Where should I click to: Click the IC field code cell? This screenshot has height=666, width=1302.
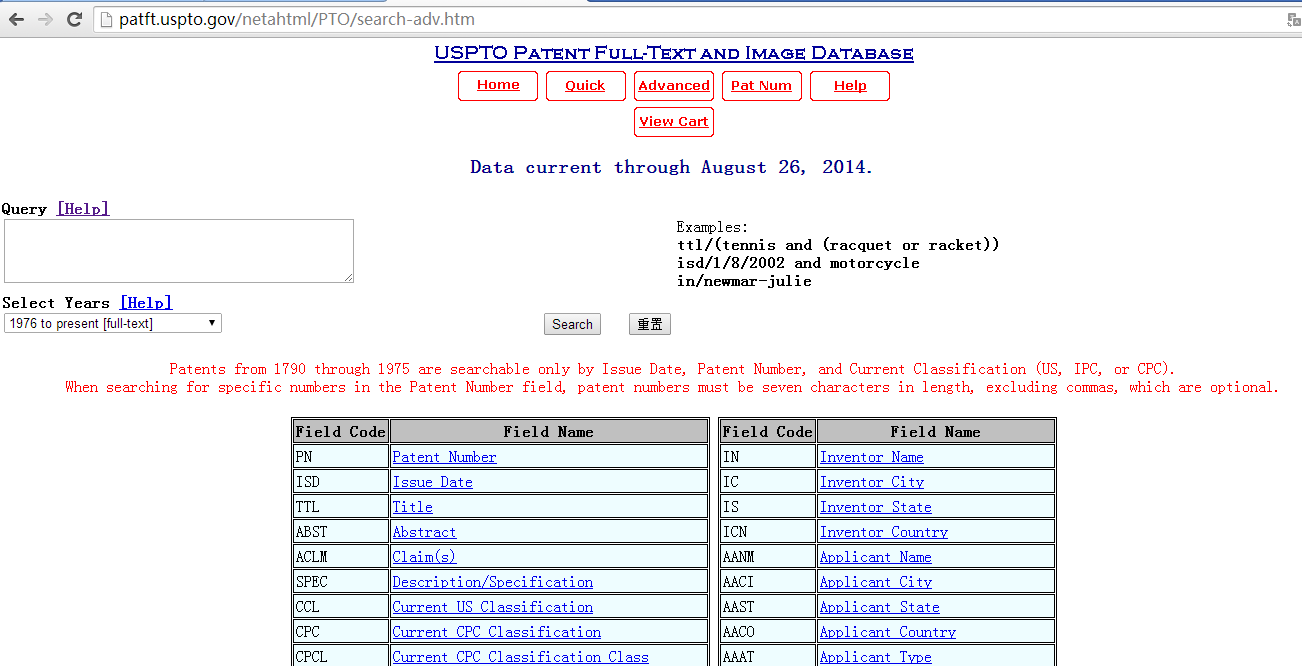coord(768,482)
